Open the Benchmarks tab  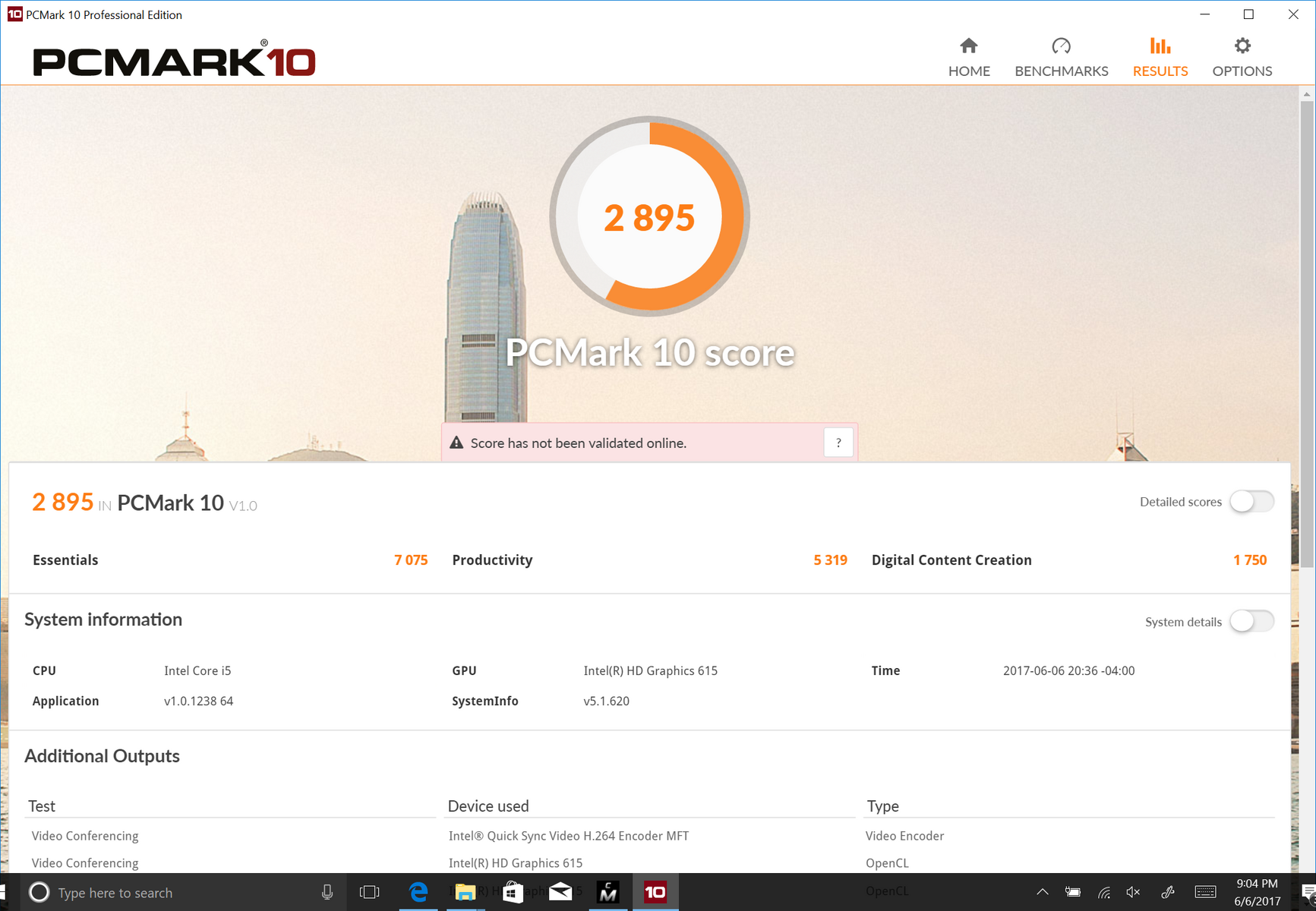point(1061,57)
